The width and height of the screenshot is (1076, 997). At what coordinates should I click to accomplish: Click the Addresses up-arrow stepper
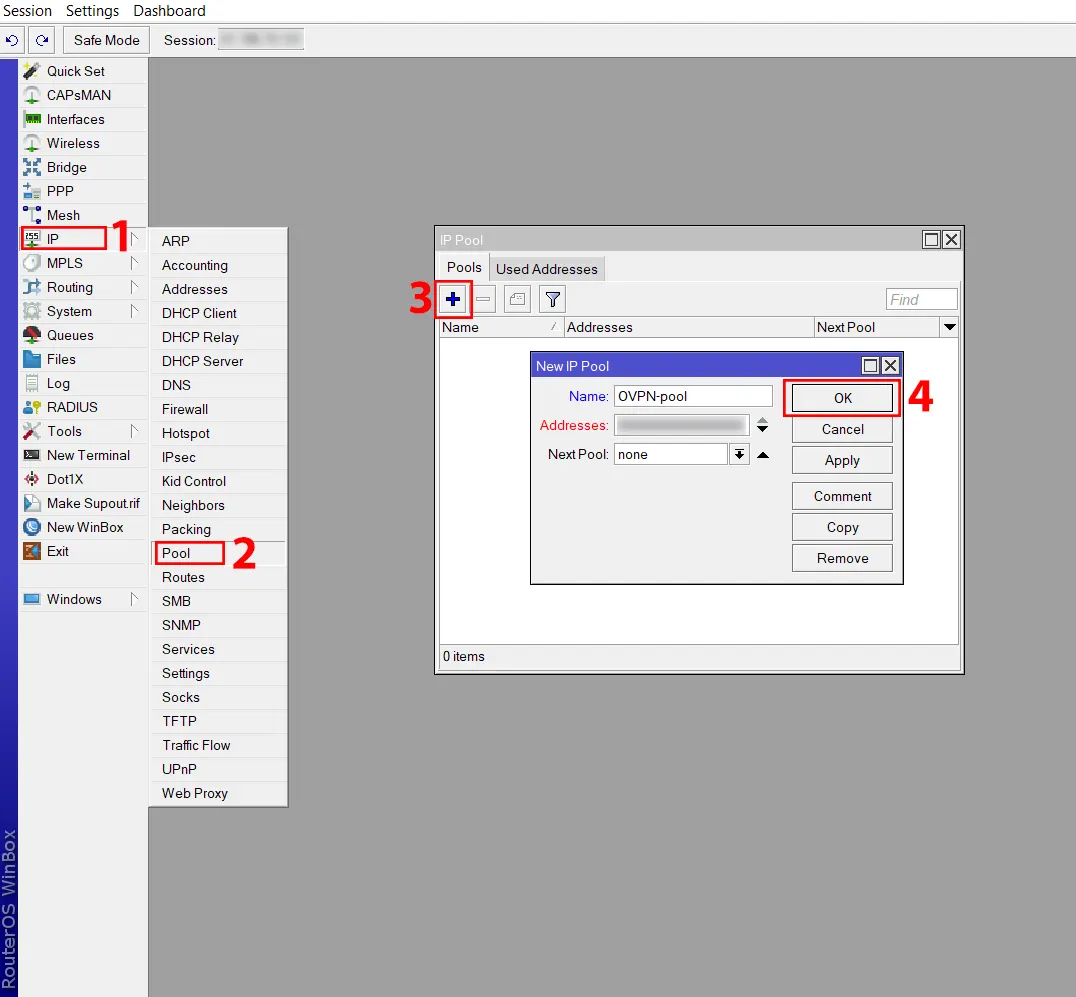(x=761, y=419)
